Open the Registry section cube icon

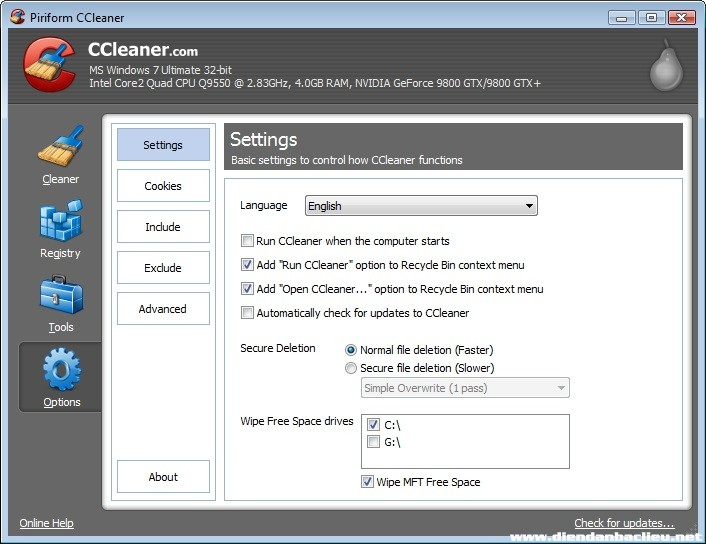(60, 221)
